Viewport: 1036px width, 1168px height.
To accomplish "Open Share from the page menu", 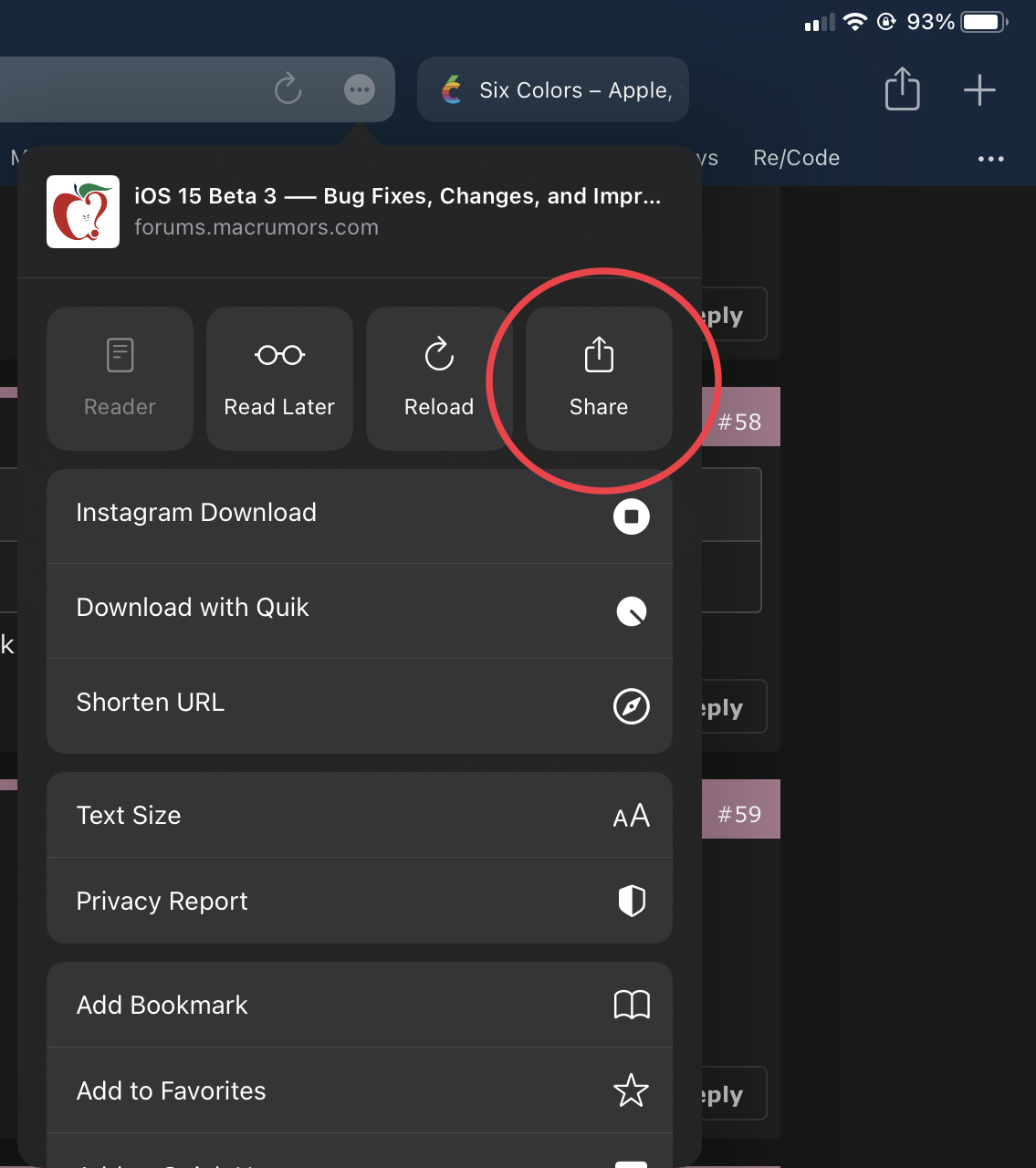I will pyautogui.click(x=599, y=378).
